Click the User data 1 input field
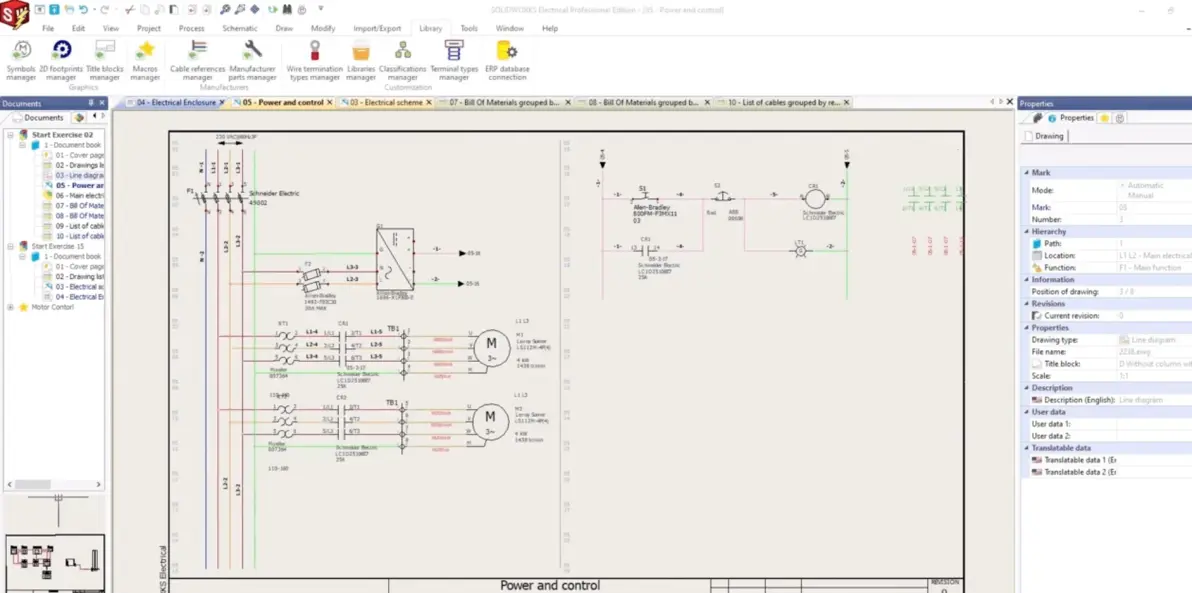The image size is (1192, 593). [x=1154, y=423]
